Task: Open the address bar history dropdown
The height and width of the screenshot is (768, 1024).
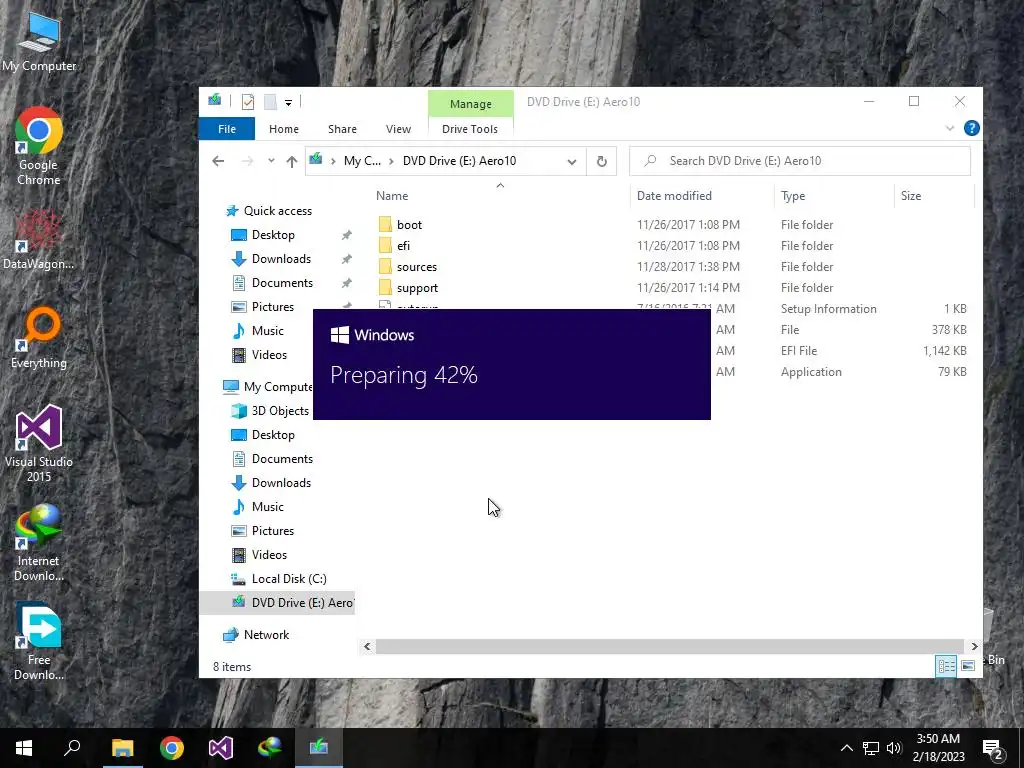Action: (x=571, y=162)
